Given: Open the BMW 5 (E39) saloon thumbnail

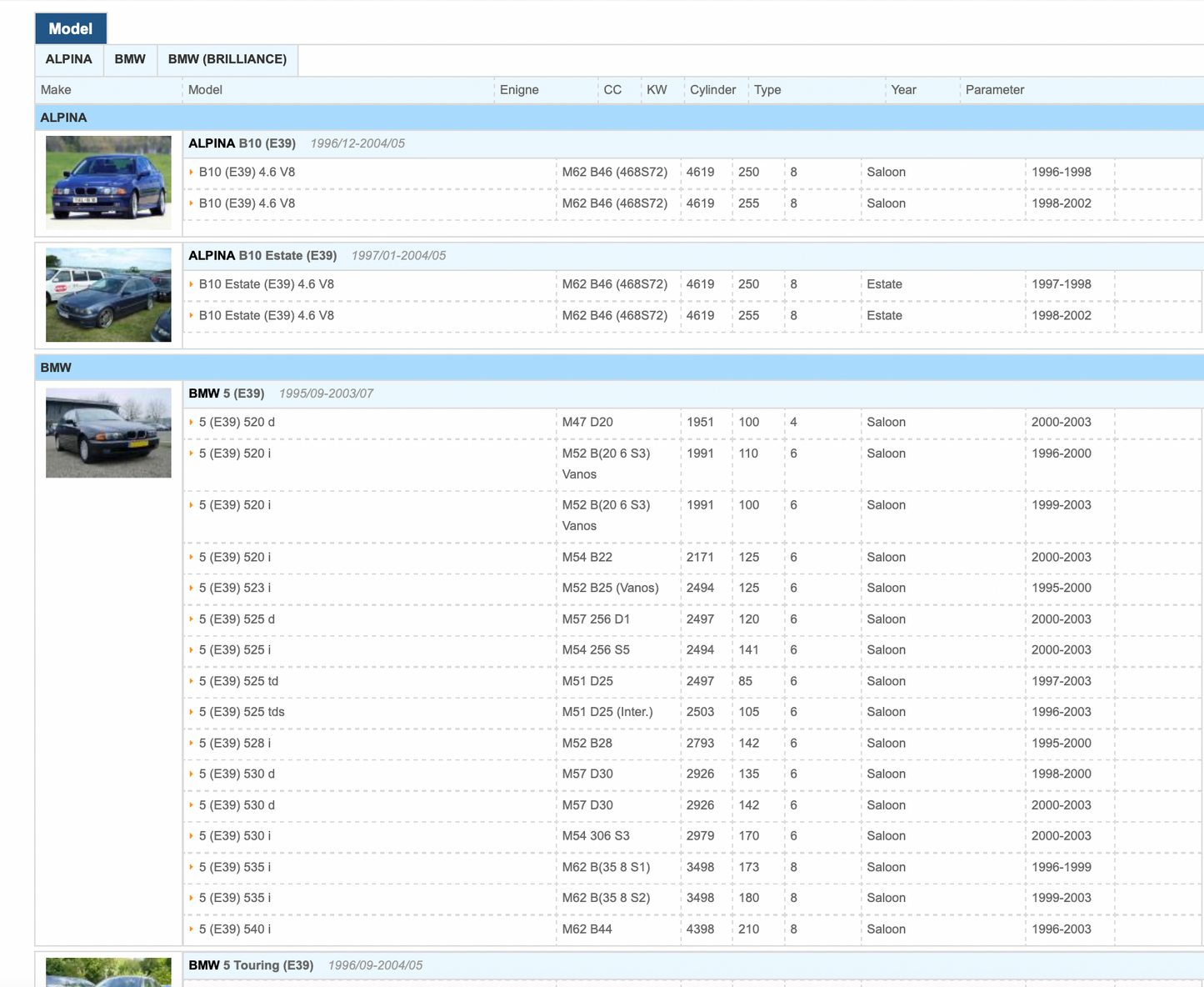Looking at the screenshot, I should click(x=108, y=433).
